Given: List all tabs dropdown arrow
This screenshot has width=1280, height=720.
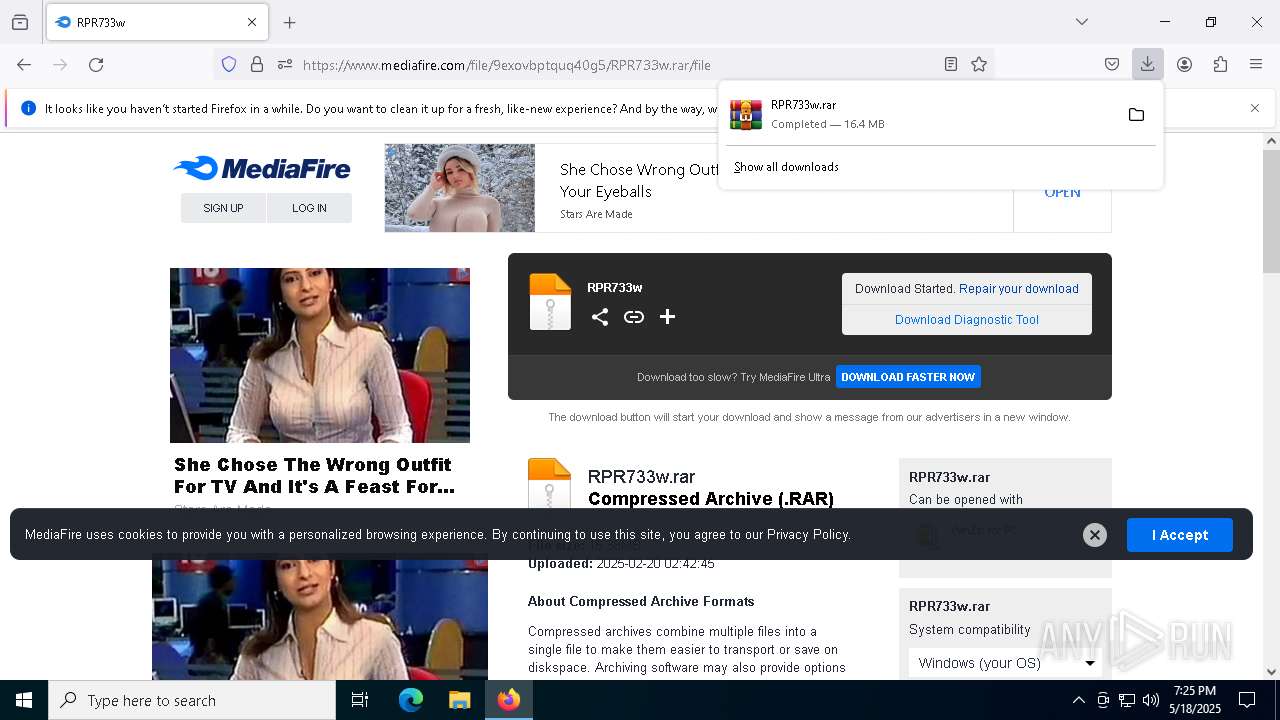Looking at the screenshot, I should point(1082,22).
